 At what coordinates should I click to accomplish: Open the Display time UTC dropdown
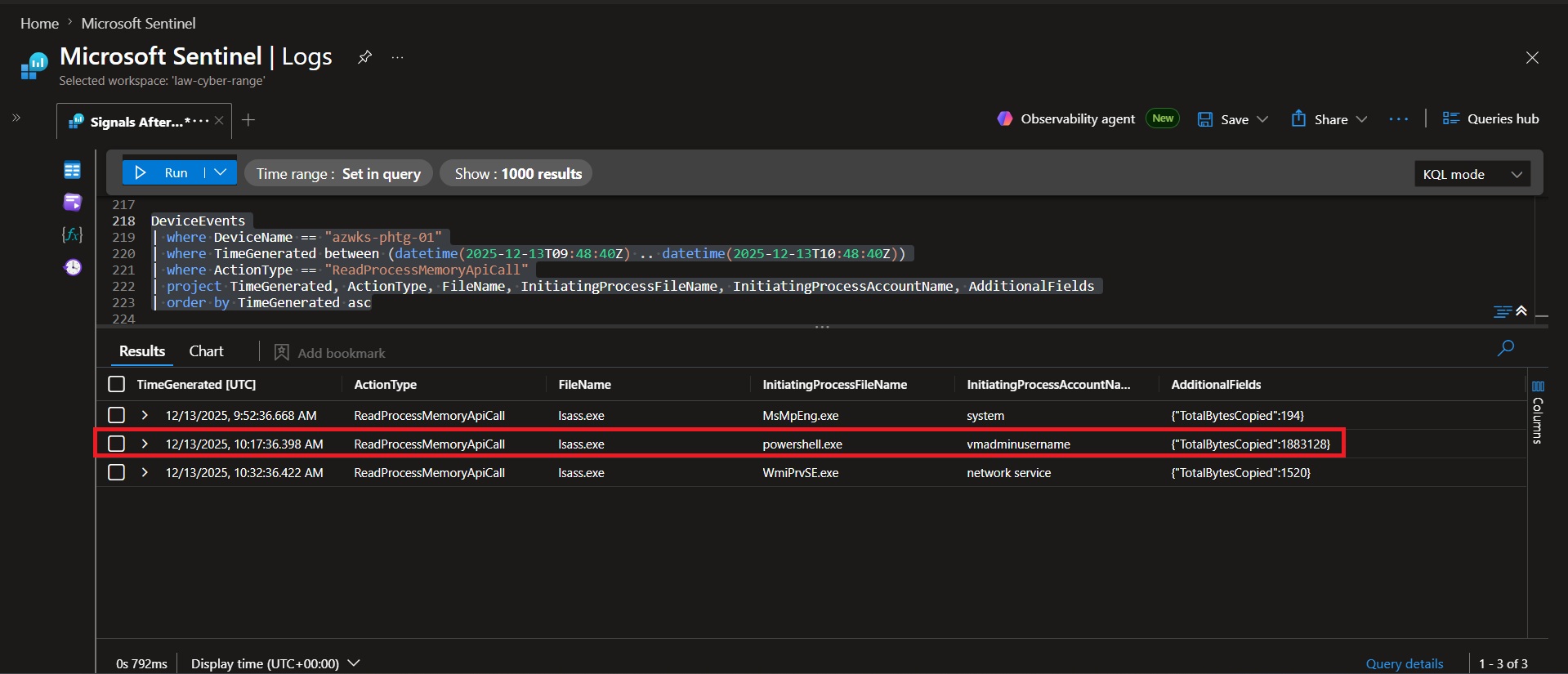(x=275, y=663)
